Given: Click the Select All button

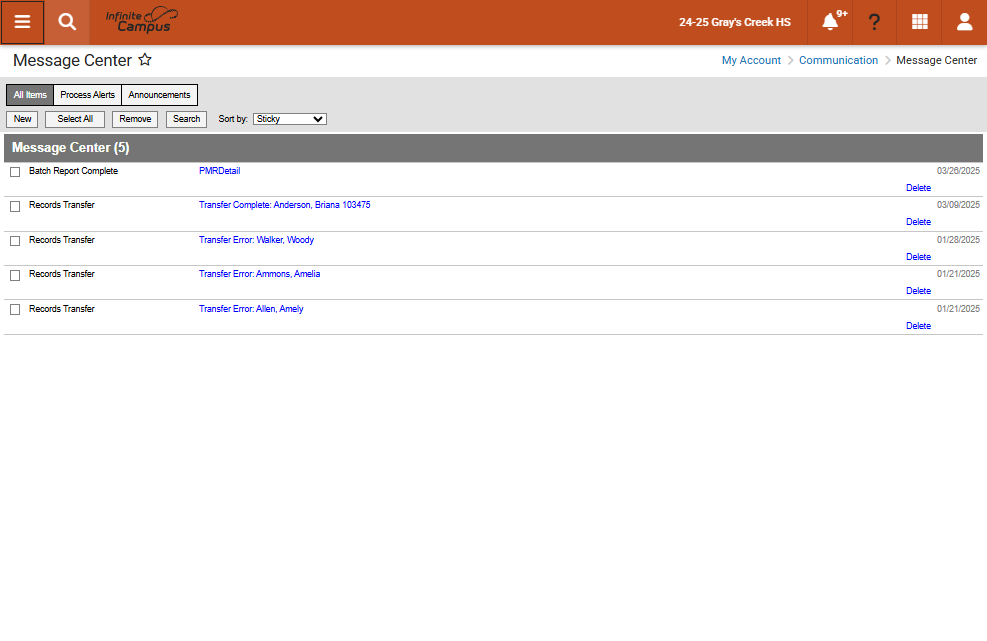Looking at the screenshot, I should coord(75,119).
